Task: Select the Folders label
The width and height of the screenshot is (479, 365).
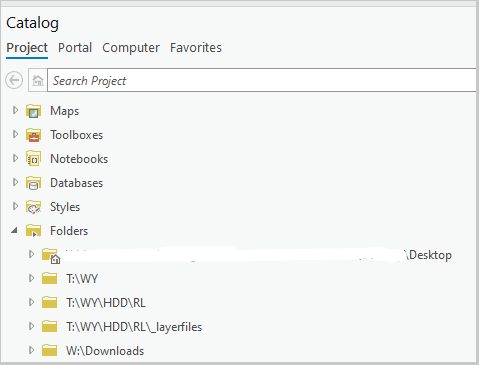Action: (x=69, y=231)
